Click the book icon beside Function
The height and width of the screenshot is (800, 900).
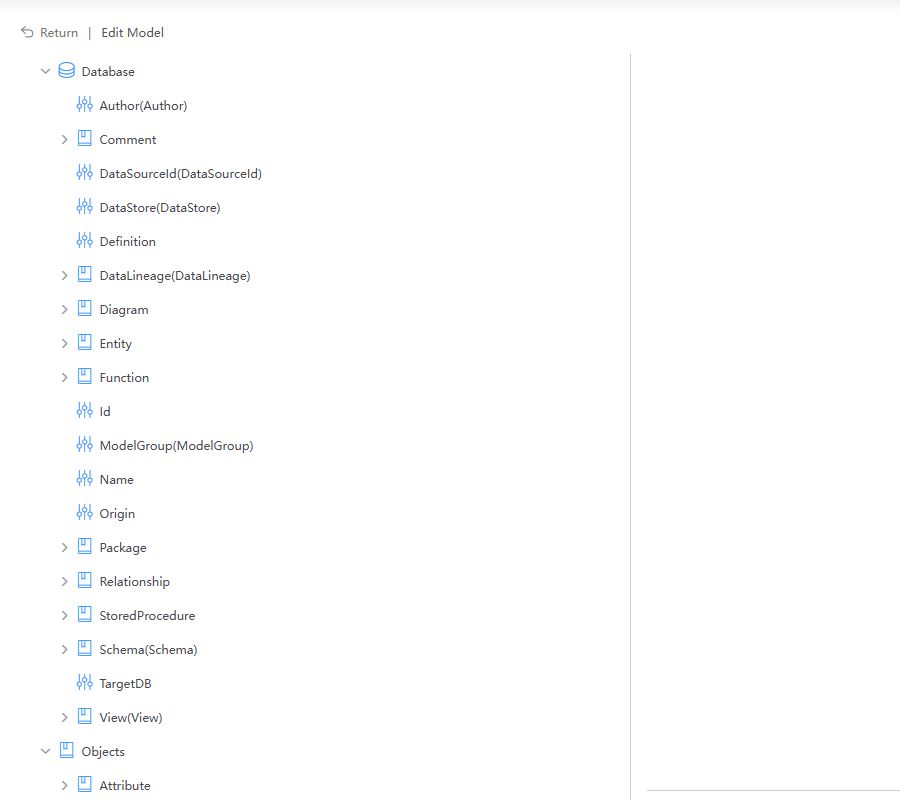click(x=84, y=376)
